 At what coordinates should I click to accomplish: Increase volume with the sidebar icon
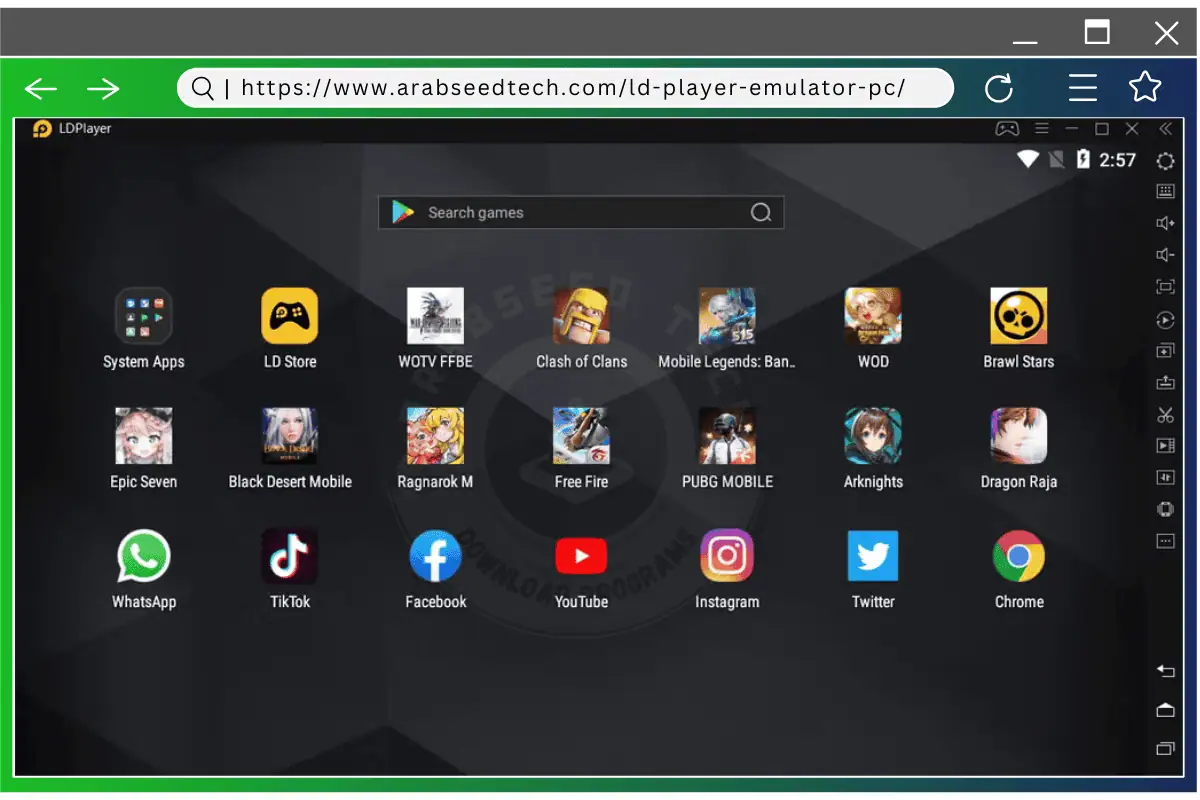pyautogui.click(x=1166, y=223)
